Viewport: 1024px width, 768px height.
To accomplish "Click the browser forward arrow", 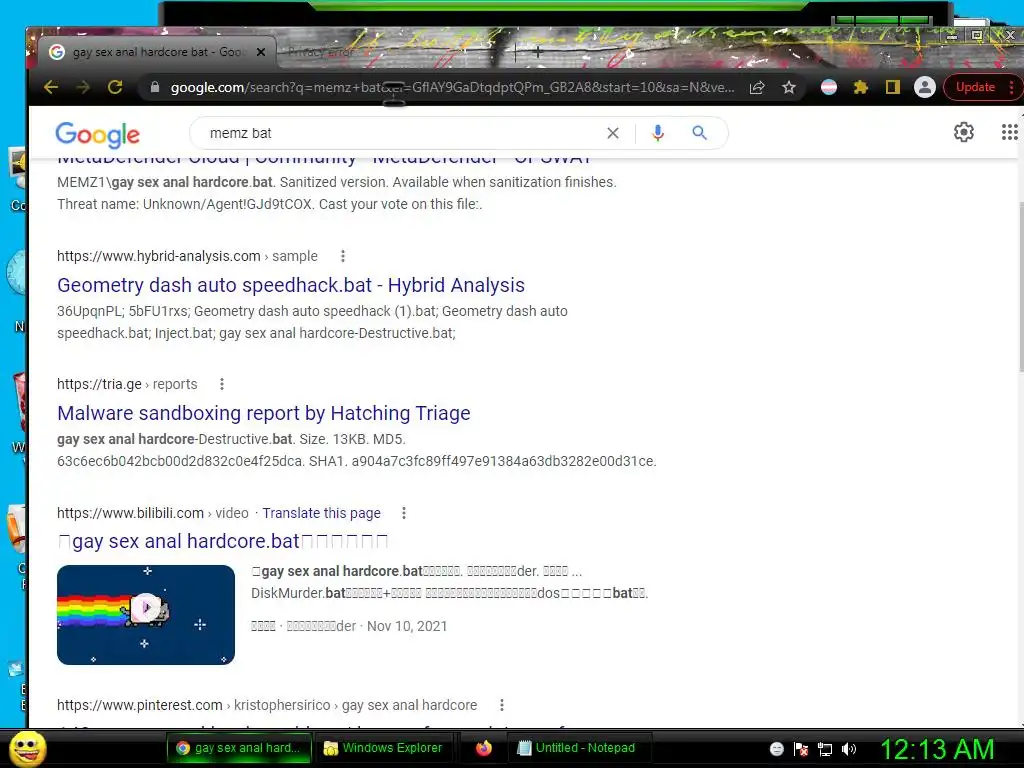I will coord(83,87).
